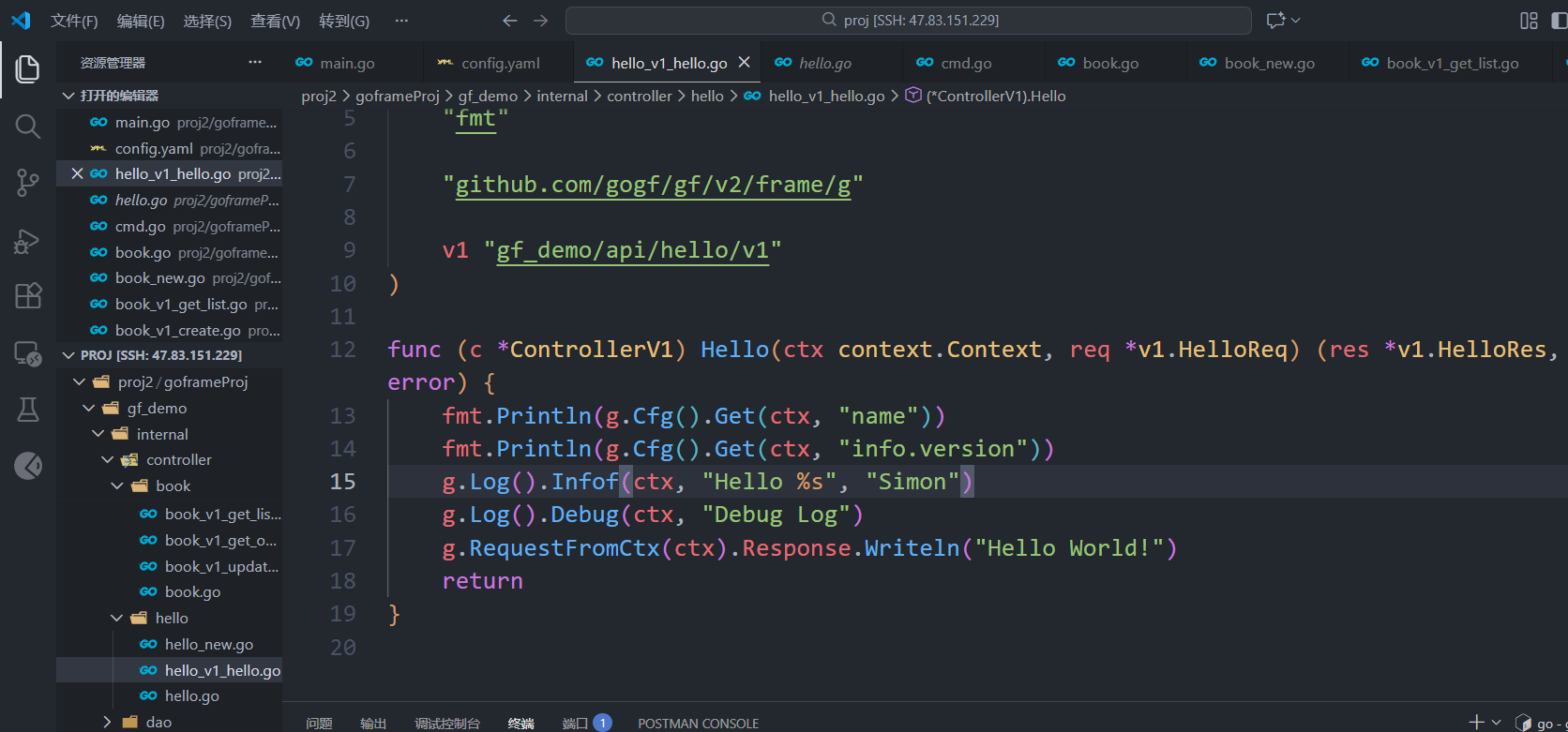Screen dimensions: 1568x732
Task: Open Explorer panel more actions ellipsis
Action: (255, 62)
